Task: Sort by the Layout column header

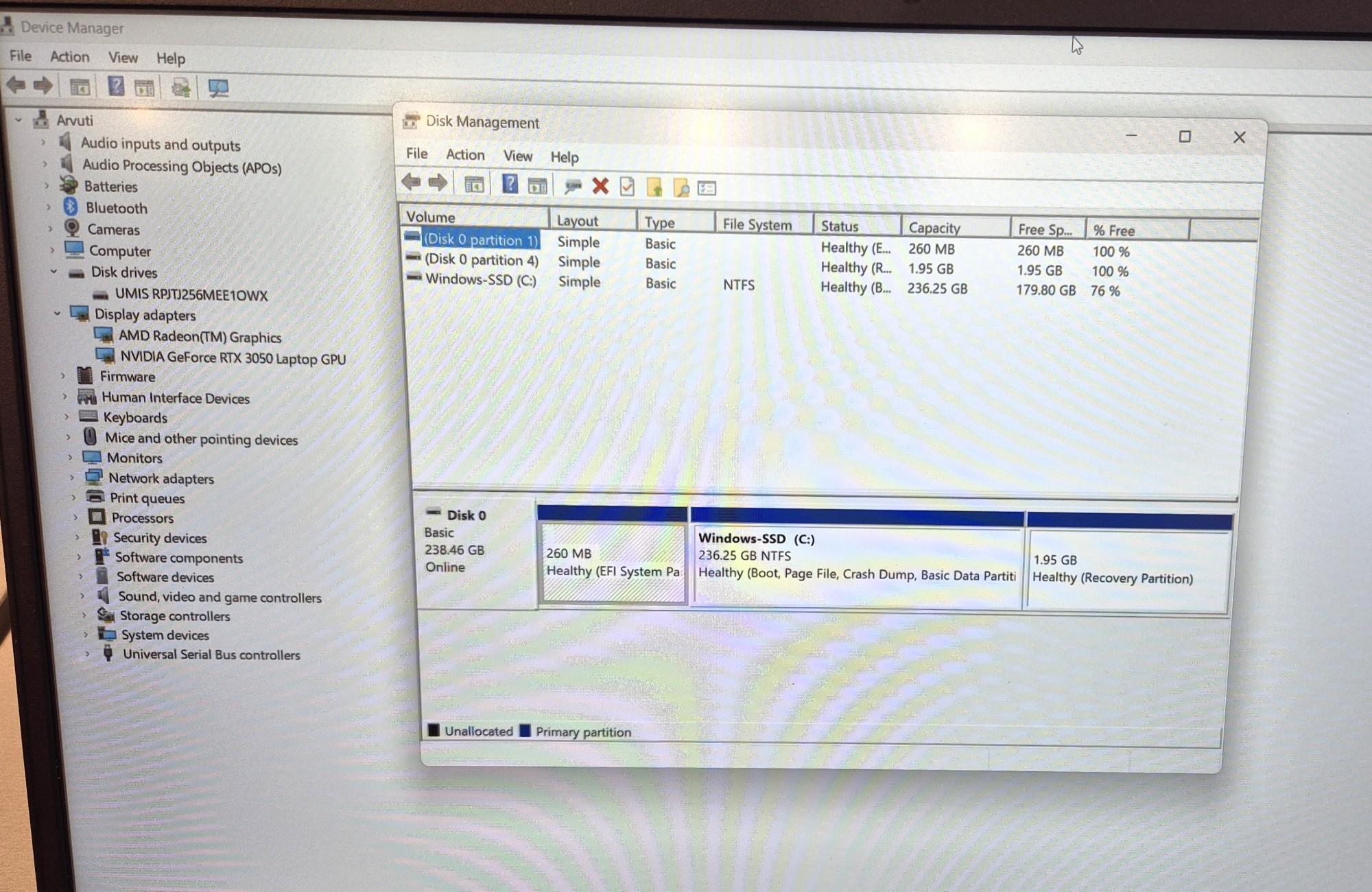Action: pyautogui.click(x=593, y=220)
